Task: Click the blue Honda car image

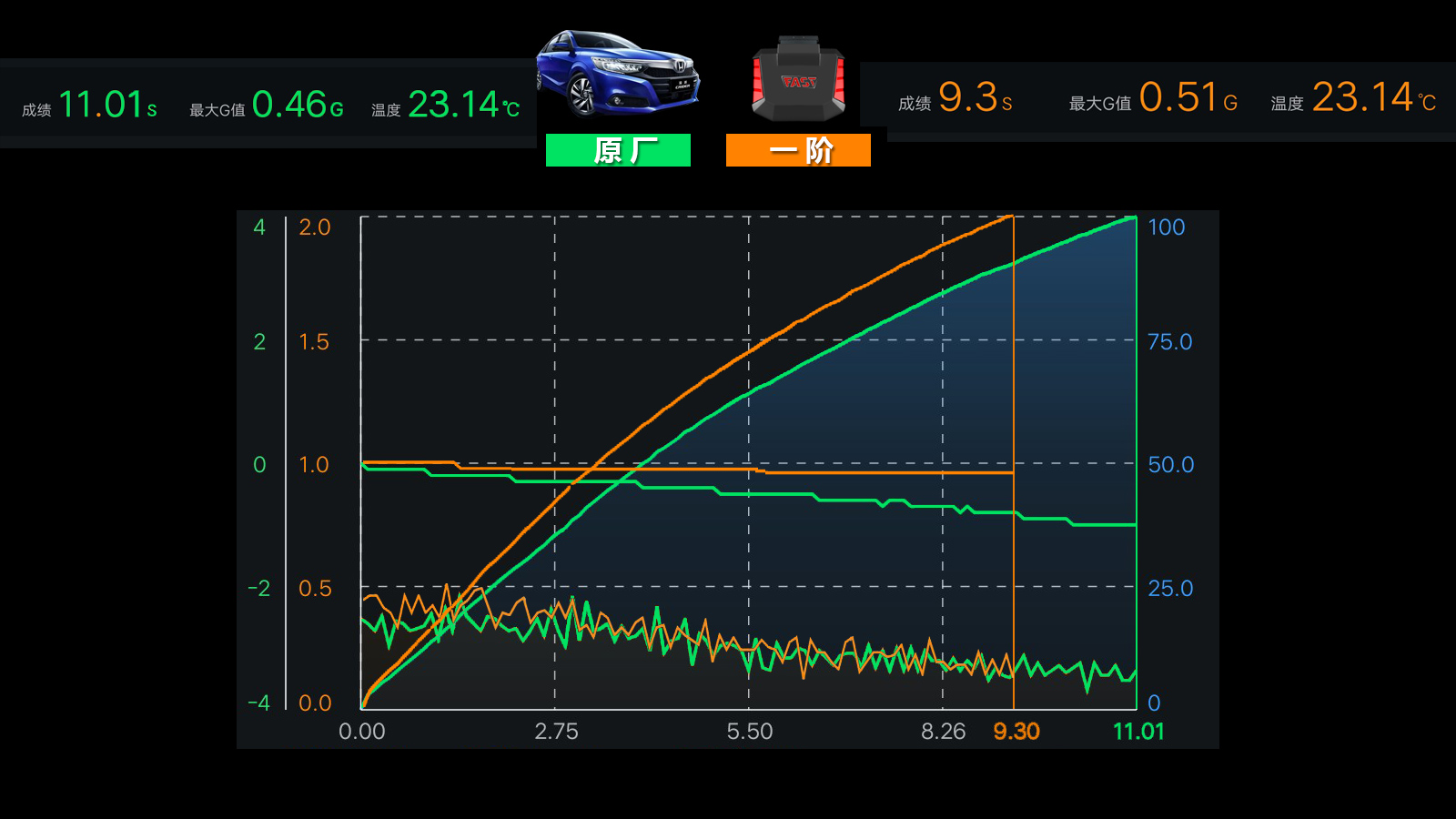Action: pyautogui.click(x=618, y=75)
